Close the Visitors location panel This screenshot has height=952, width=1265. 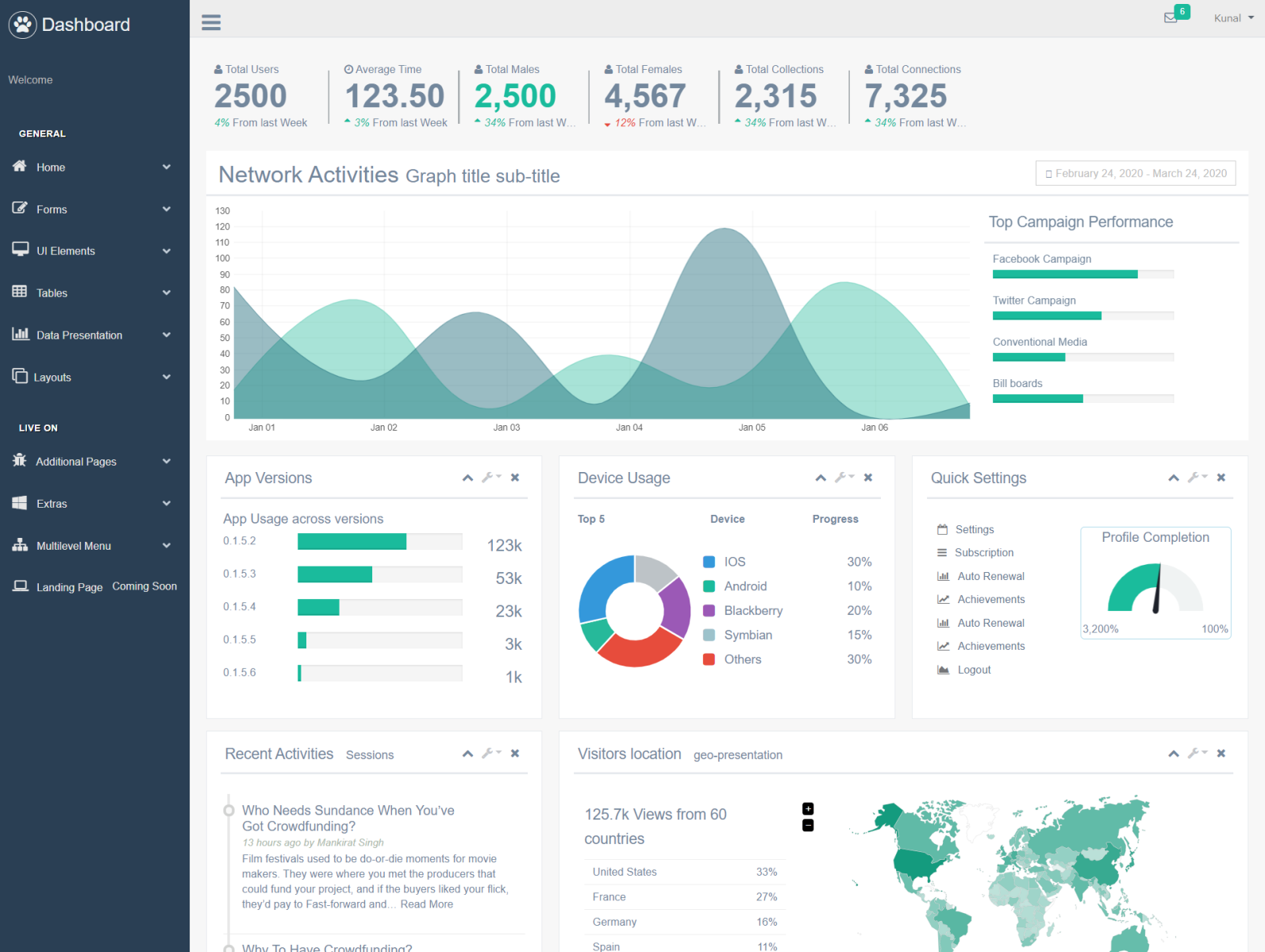pyautogui.click(x=1221, y=754)
